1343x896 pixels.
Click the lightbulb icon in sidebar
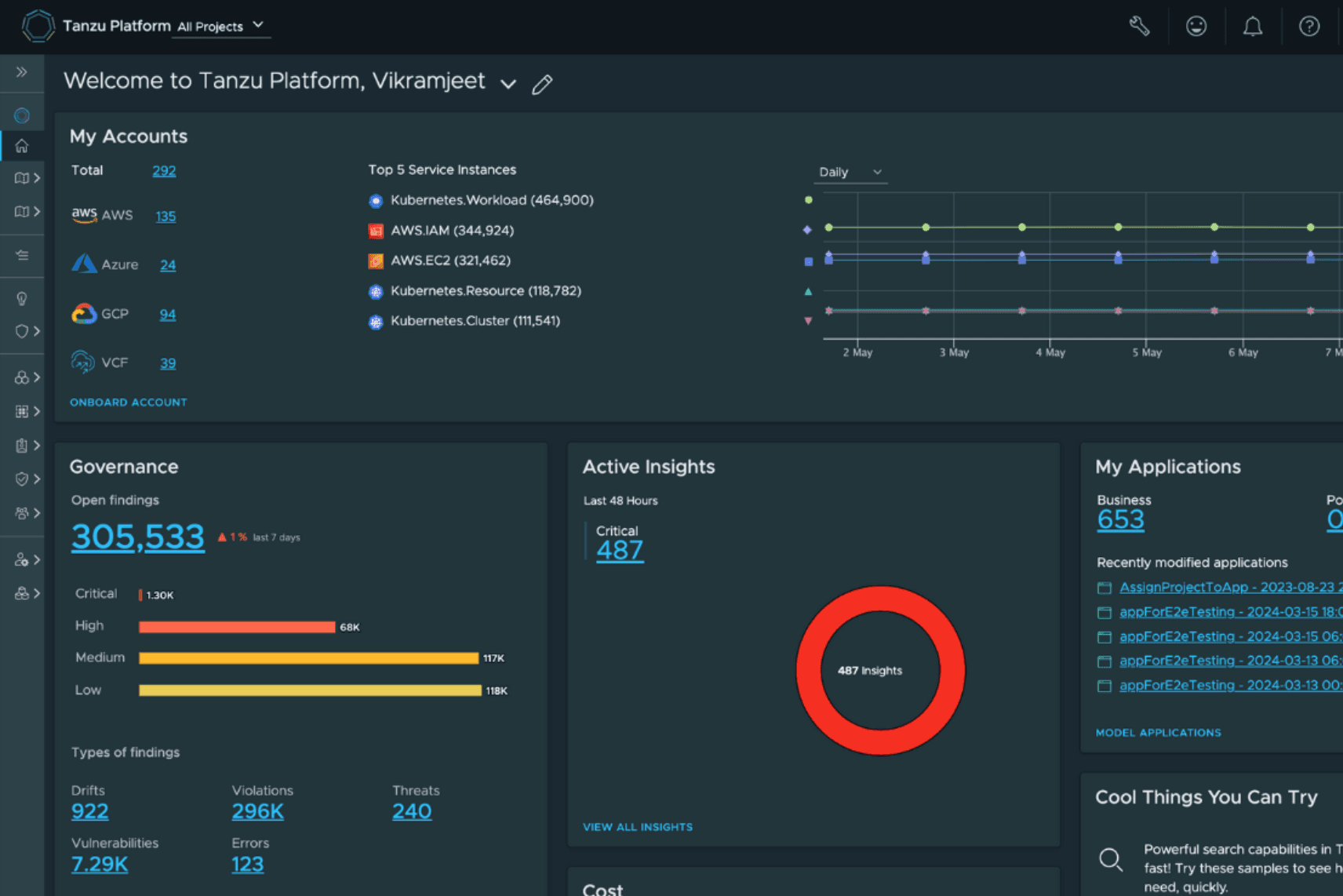pyautogui.click(x=22, y=298)
